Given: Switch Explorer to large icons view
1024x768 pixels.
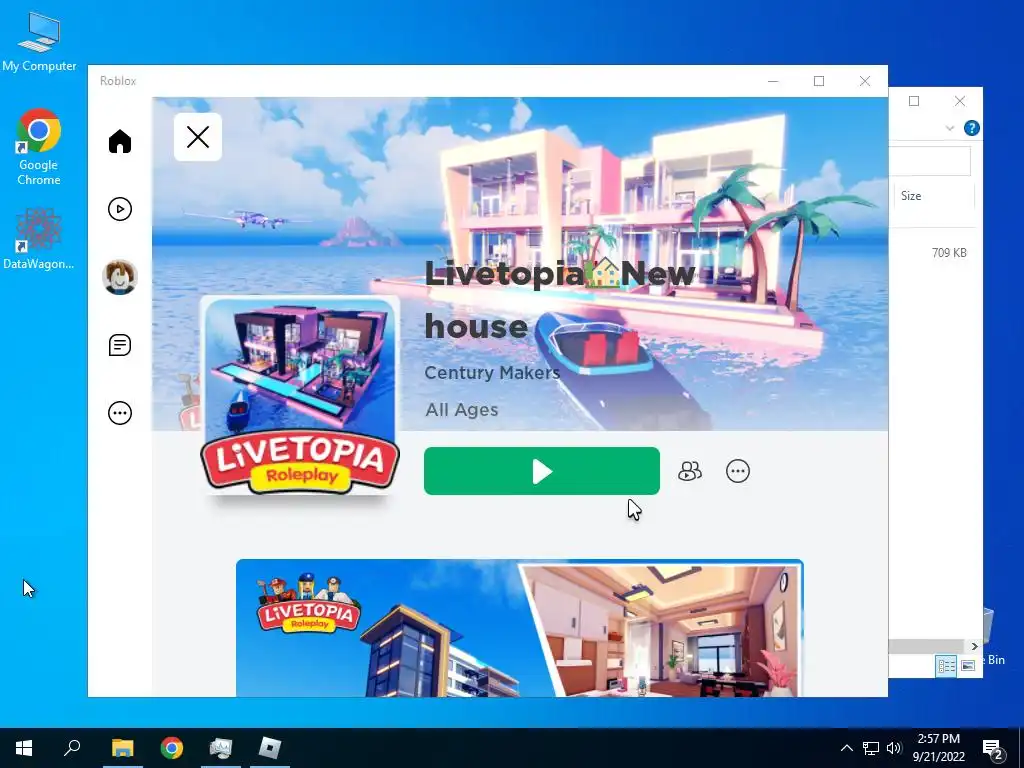Looking at the screenshot, I should [x=968, y=665].
